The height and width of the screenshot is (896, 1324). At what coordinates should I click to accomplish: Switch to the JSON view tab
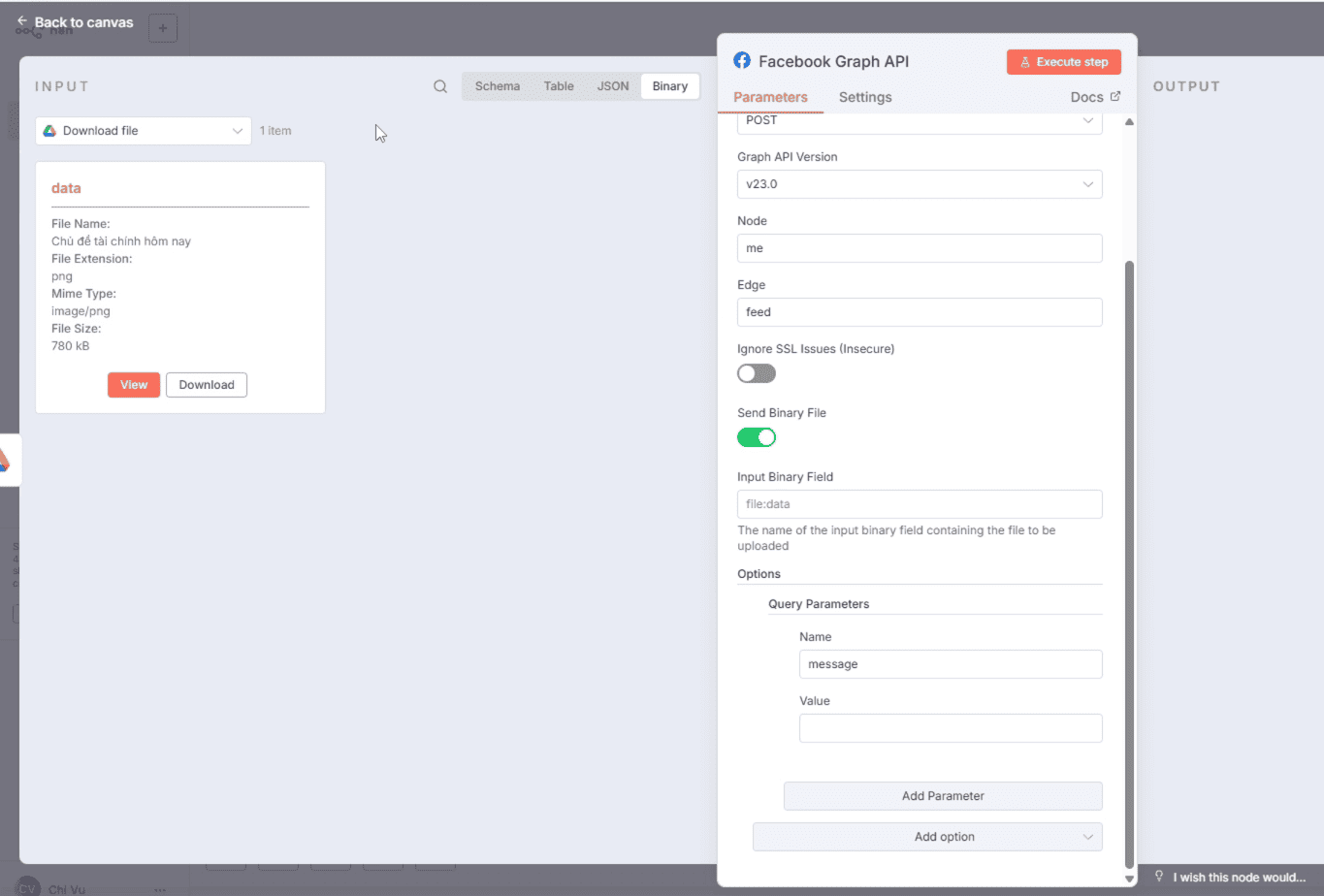tap(613, 86)
